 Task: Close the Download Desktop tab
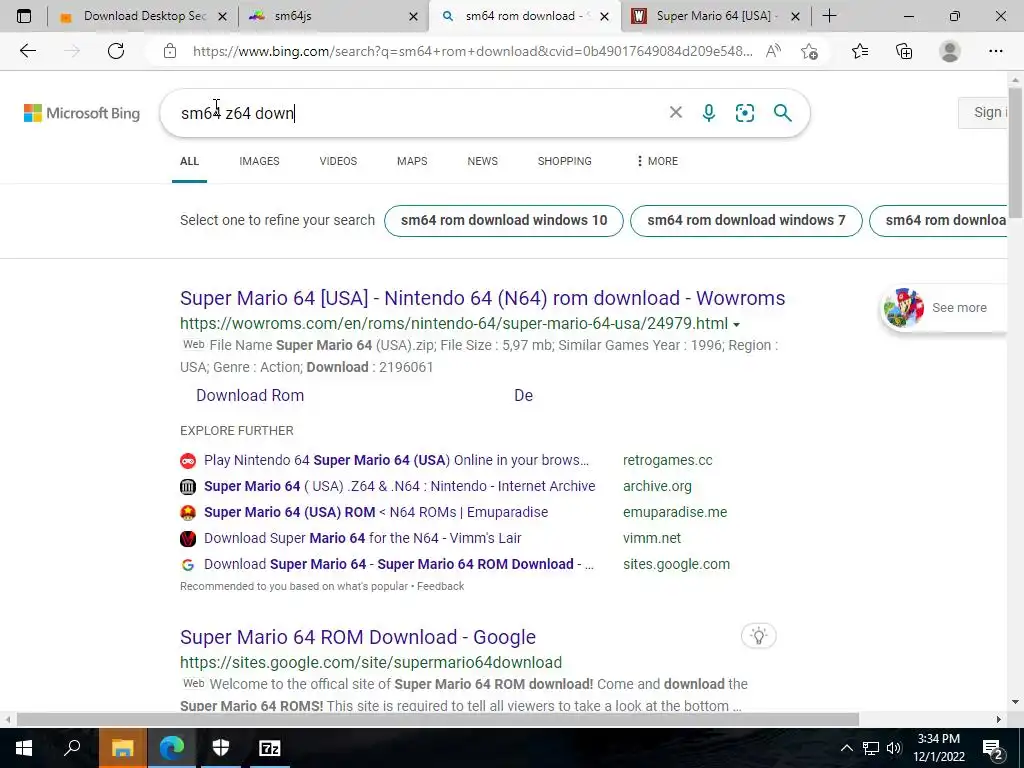(x=222, y=16)
